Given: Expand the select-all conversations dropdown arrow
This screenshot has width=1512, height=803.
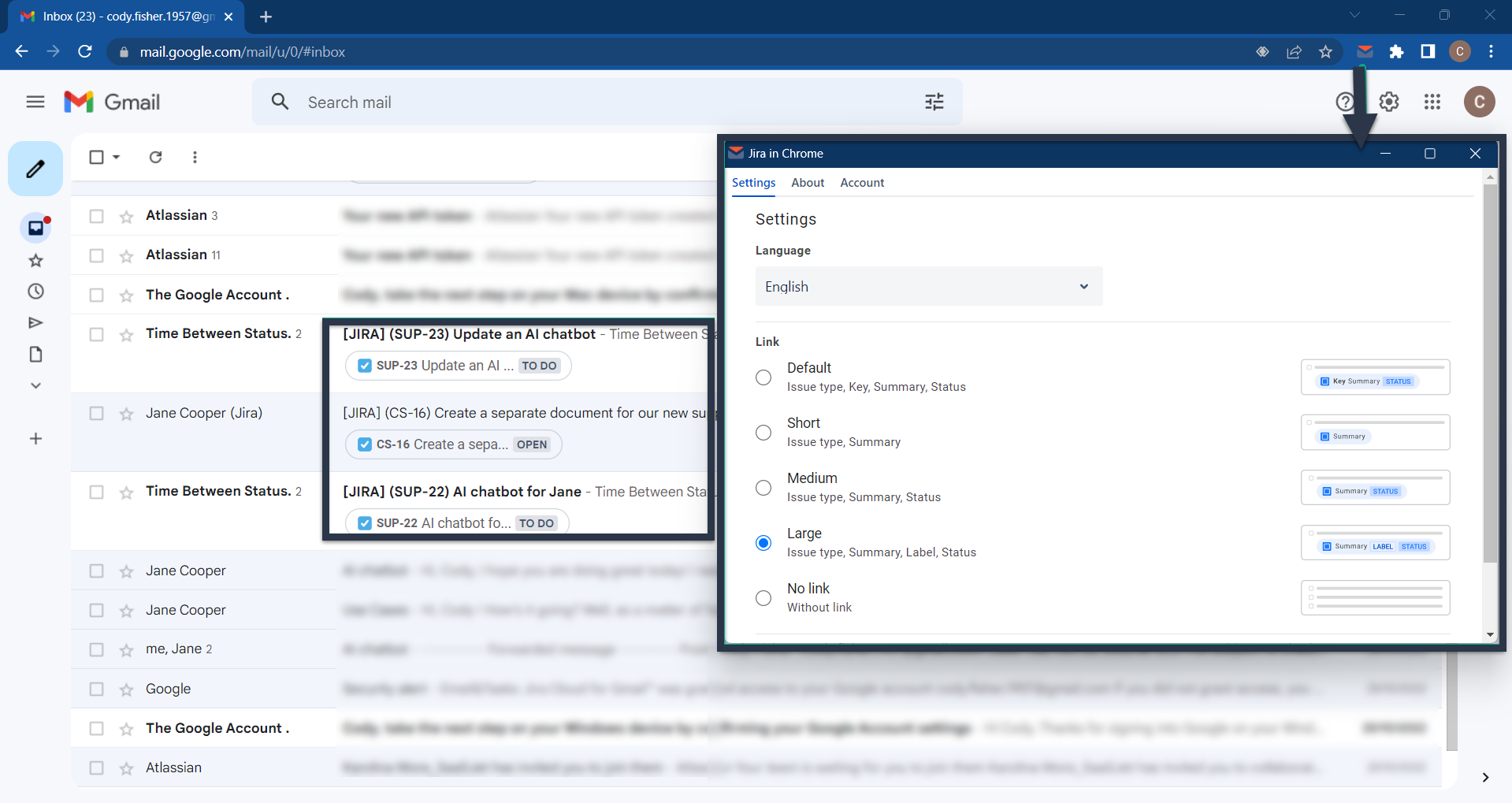Looking at the screenshot, I should pos(115,157).
